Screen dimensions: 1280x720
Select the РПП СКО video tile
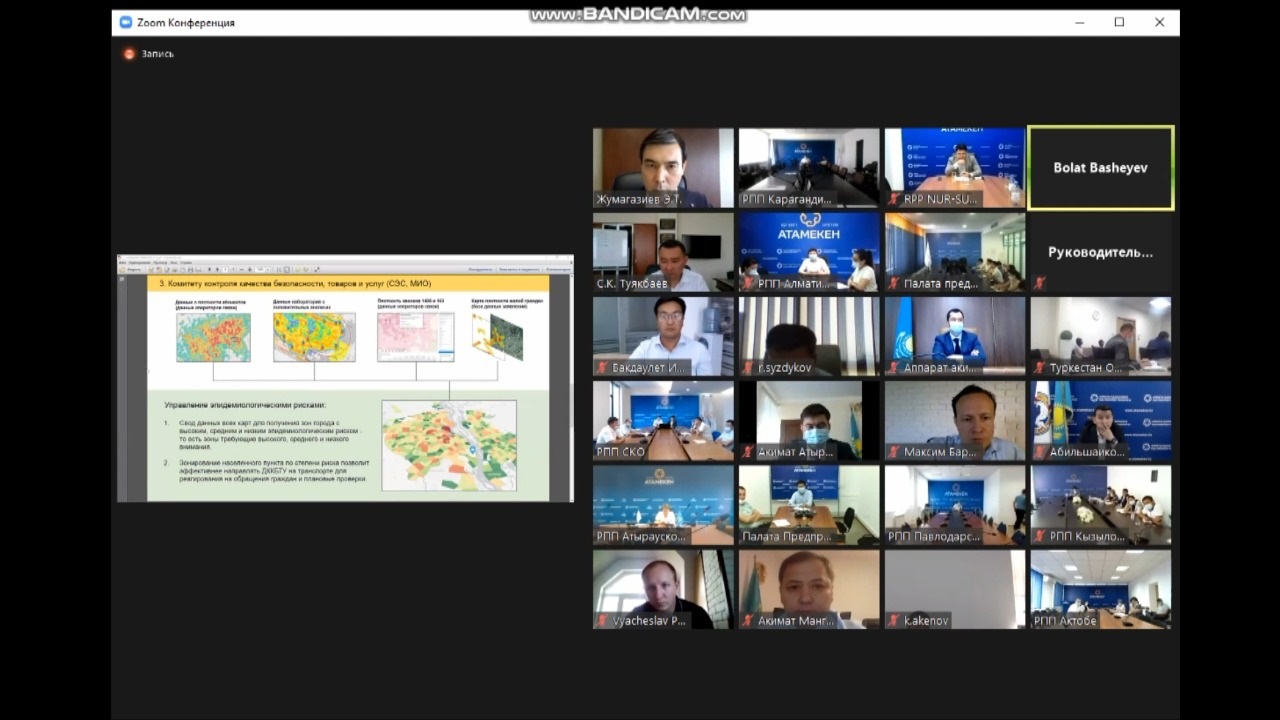click(662, 415)
